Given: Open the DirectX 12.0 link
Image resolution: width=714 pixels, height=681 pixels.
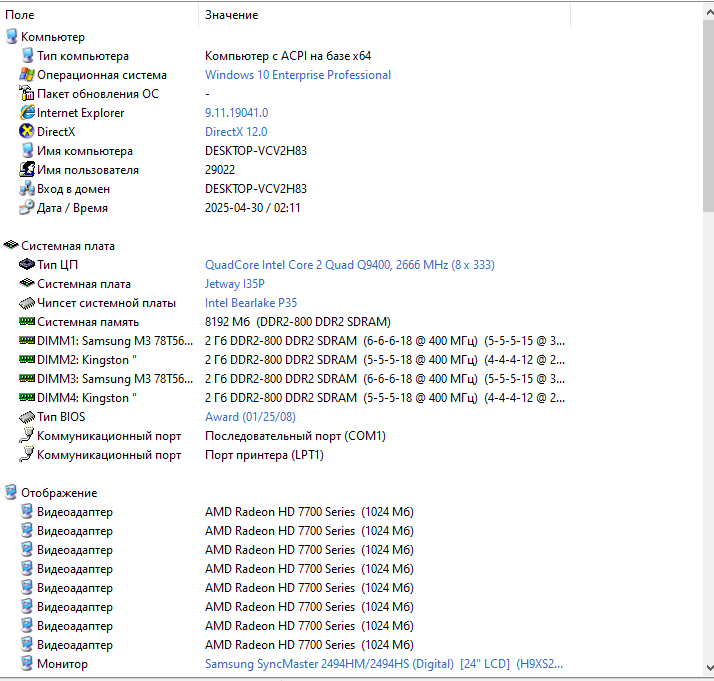Looking at the screenshot, I should click(x=236, y=132).
